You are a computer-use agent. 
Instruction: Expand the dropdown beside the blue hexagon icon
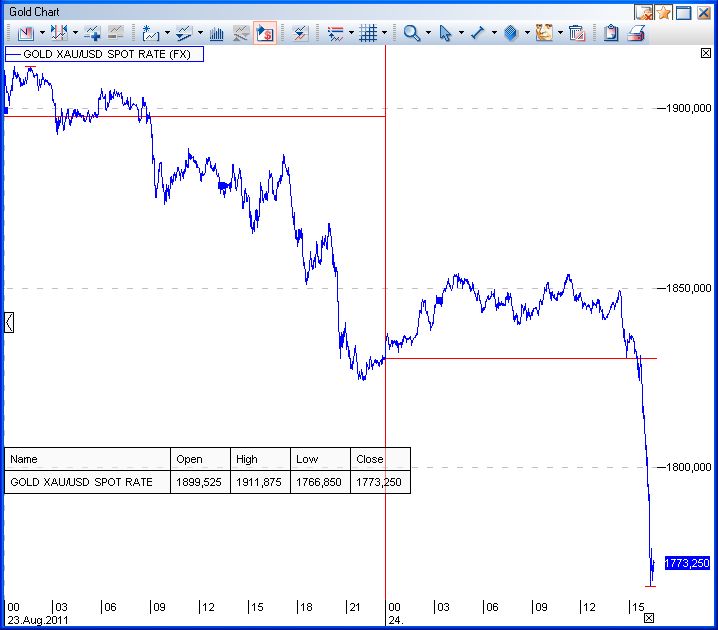527,33
